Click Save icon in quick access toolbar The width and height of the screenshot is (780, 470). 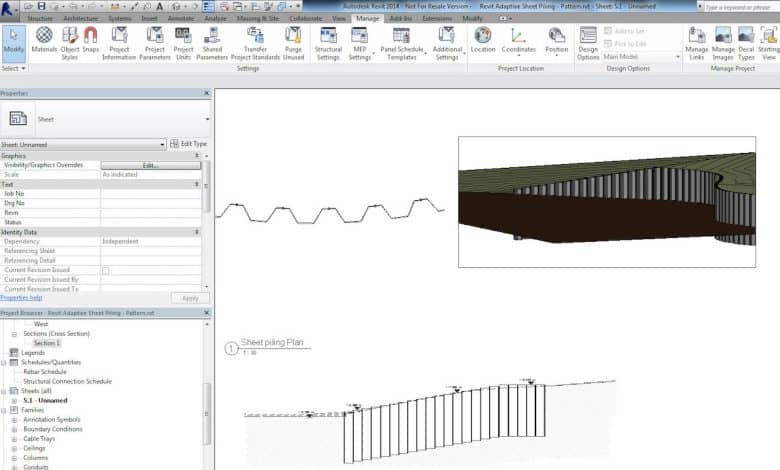[x=41, y=6]
